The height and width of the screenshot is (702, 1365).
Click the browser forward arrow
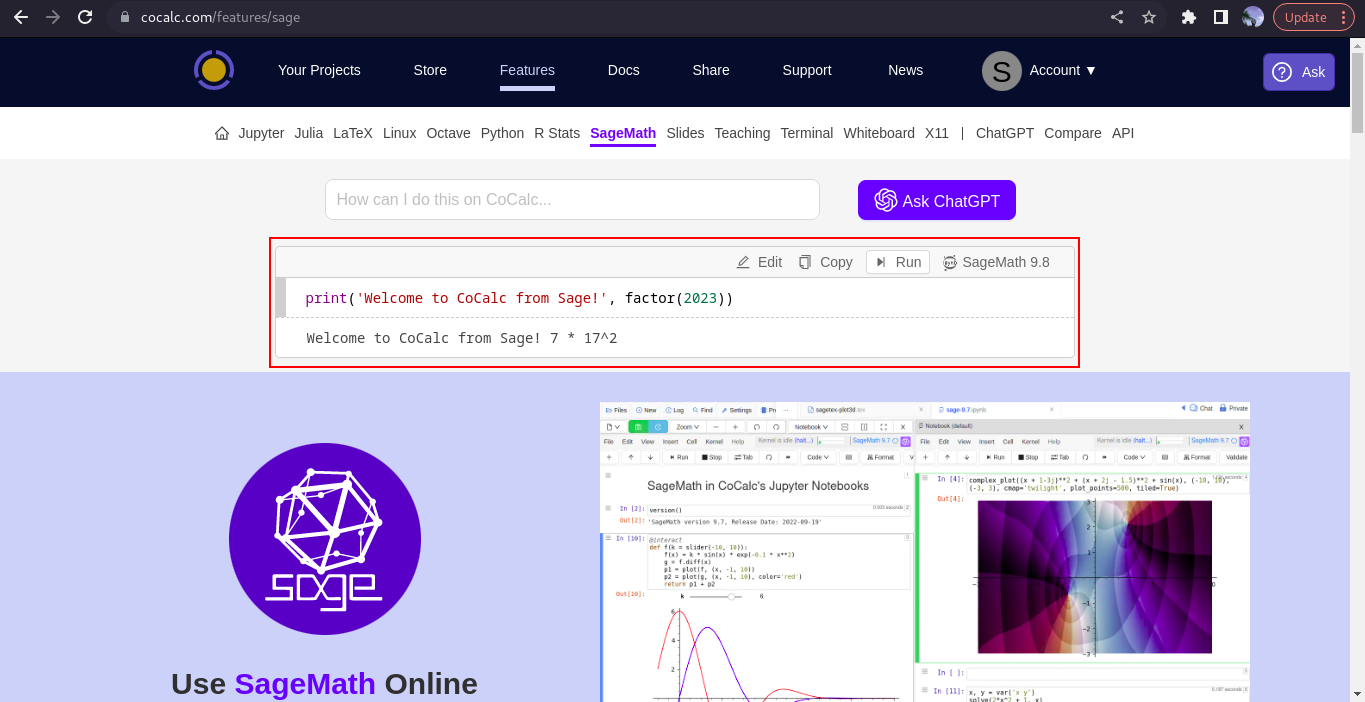click(x=53, y=17)
